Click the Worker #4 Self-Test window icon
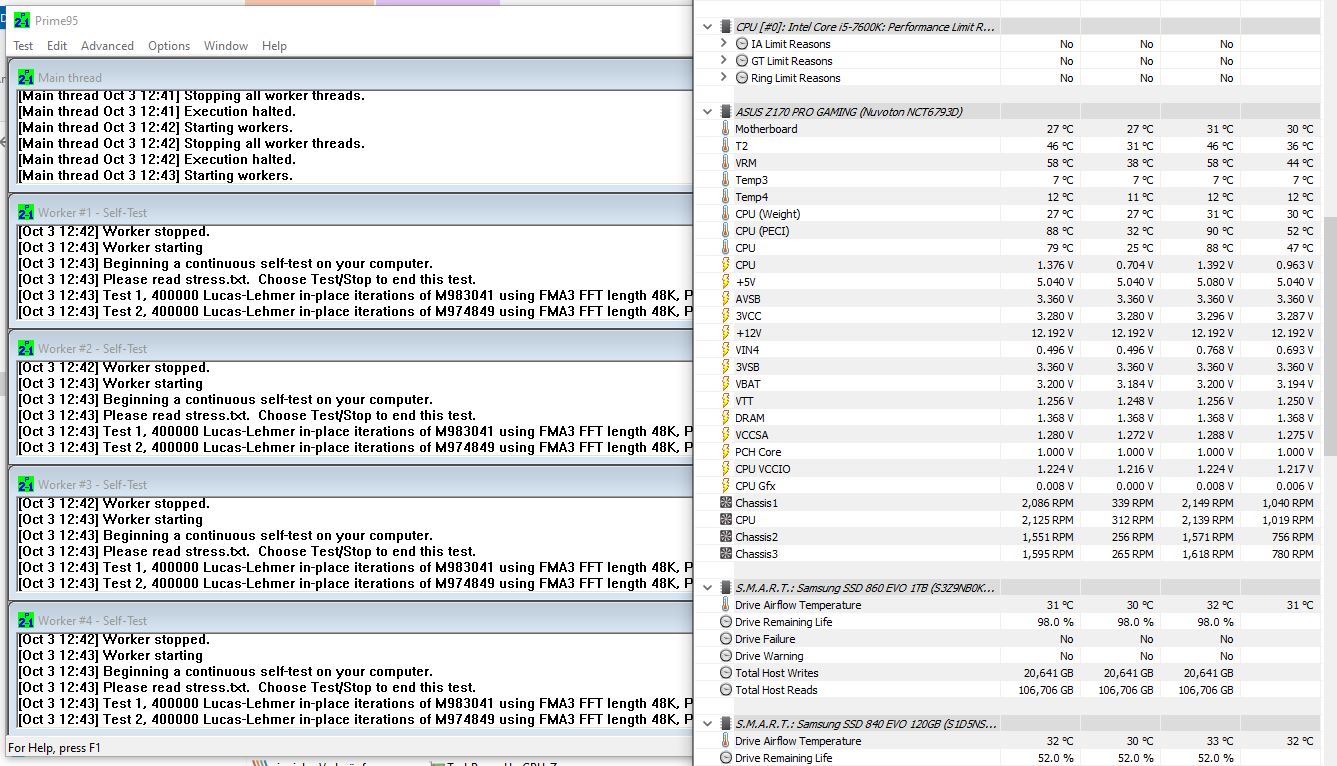Image resolution: width=1337 pixels, height=766 pixels. 26,621
